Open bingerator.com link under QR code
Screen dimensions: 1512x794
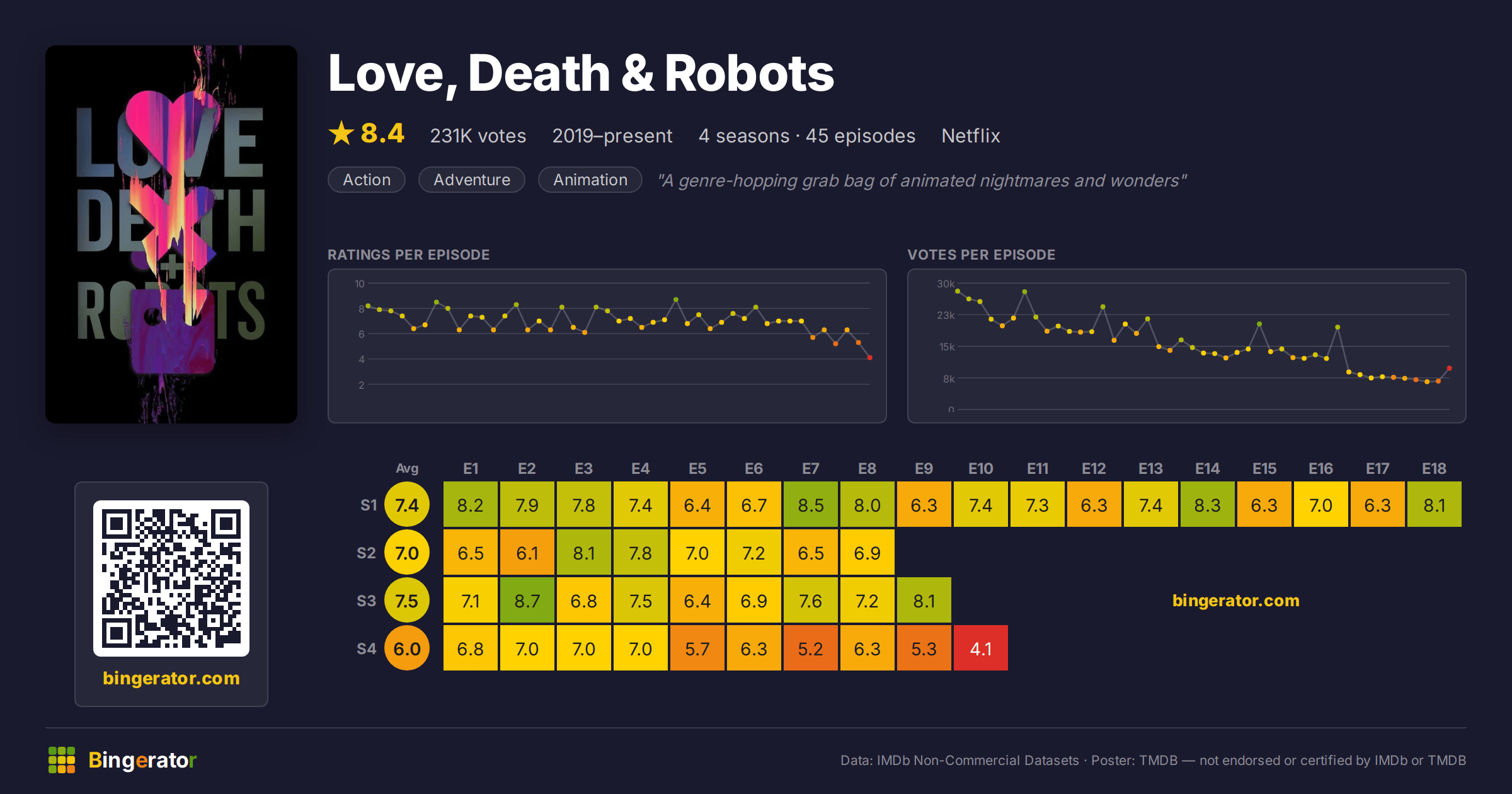[x=171, y=678]
